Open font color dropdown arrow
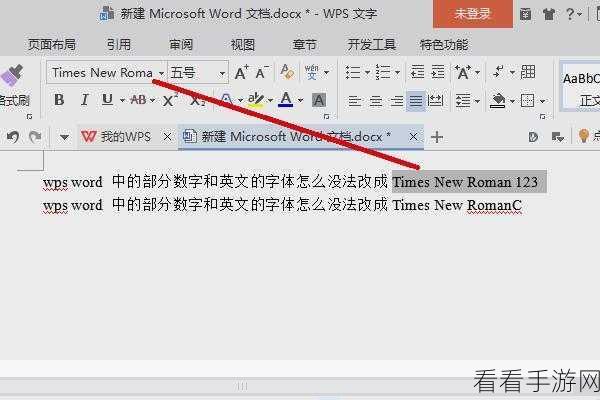This screenshot has width=600, height=400. 300,101
